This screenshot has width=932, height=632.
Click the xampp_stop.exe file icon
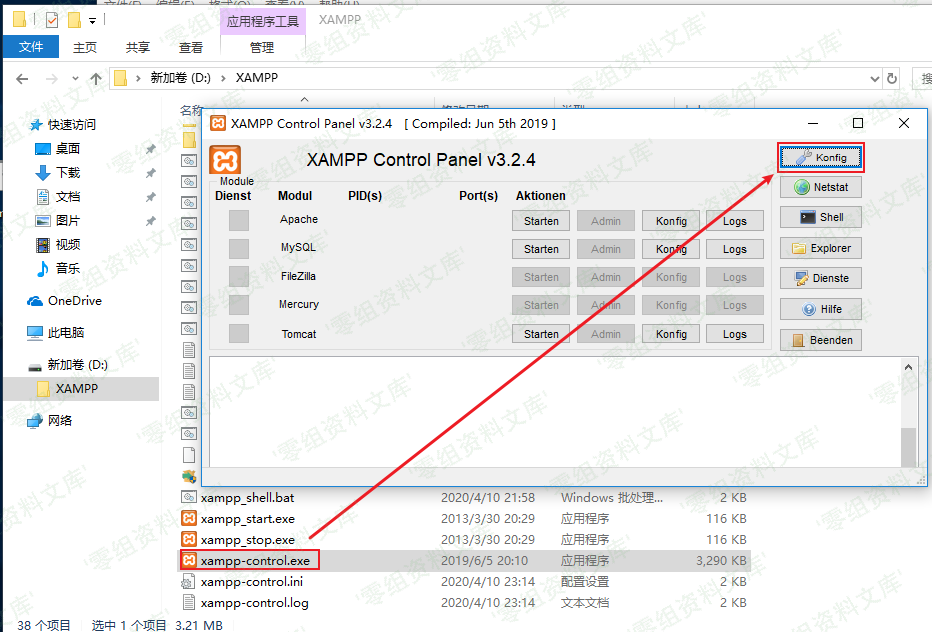click(x=189, y=539)
